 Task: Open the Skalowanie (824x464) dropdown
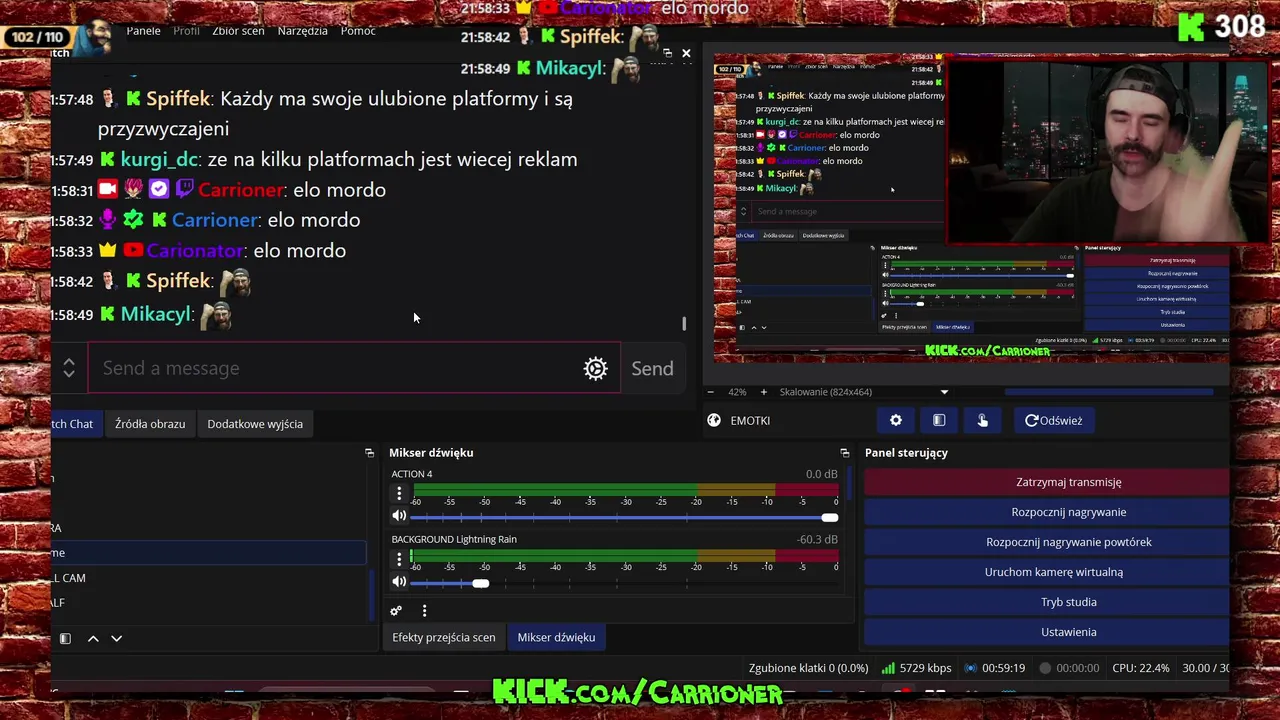pos(864,392)
